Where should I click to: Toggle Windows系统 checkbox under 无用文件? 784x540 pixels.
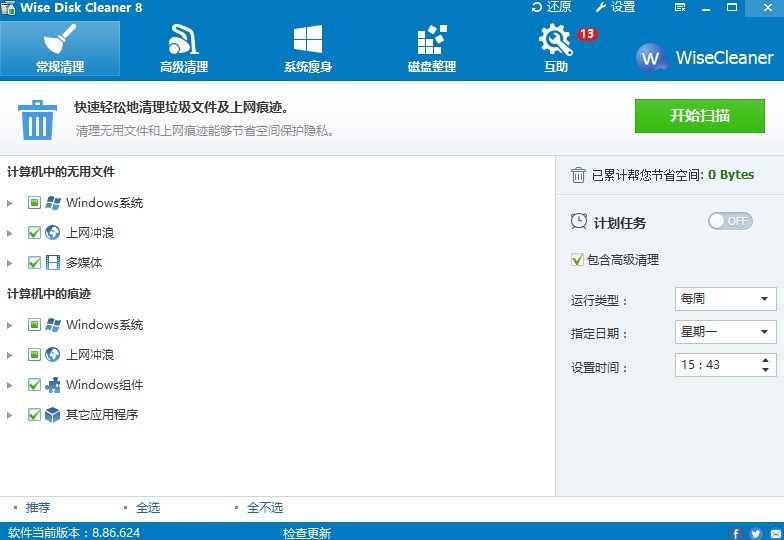click(34, 202)
